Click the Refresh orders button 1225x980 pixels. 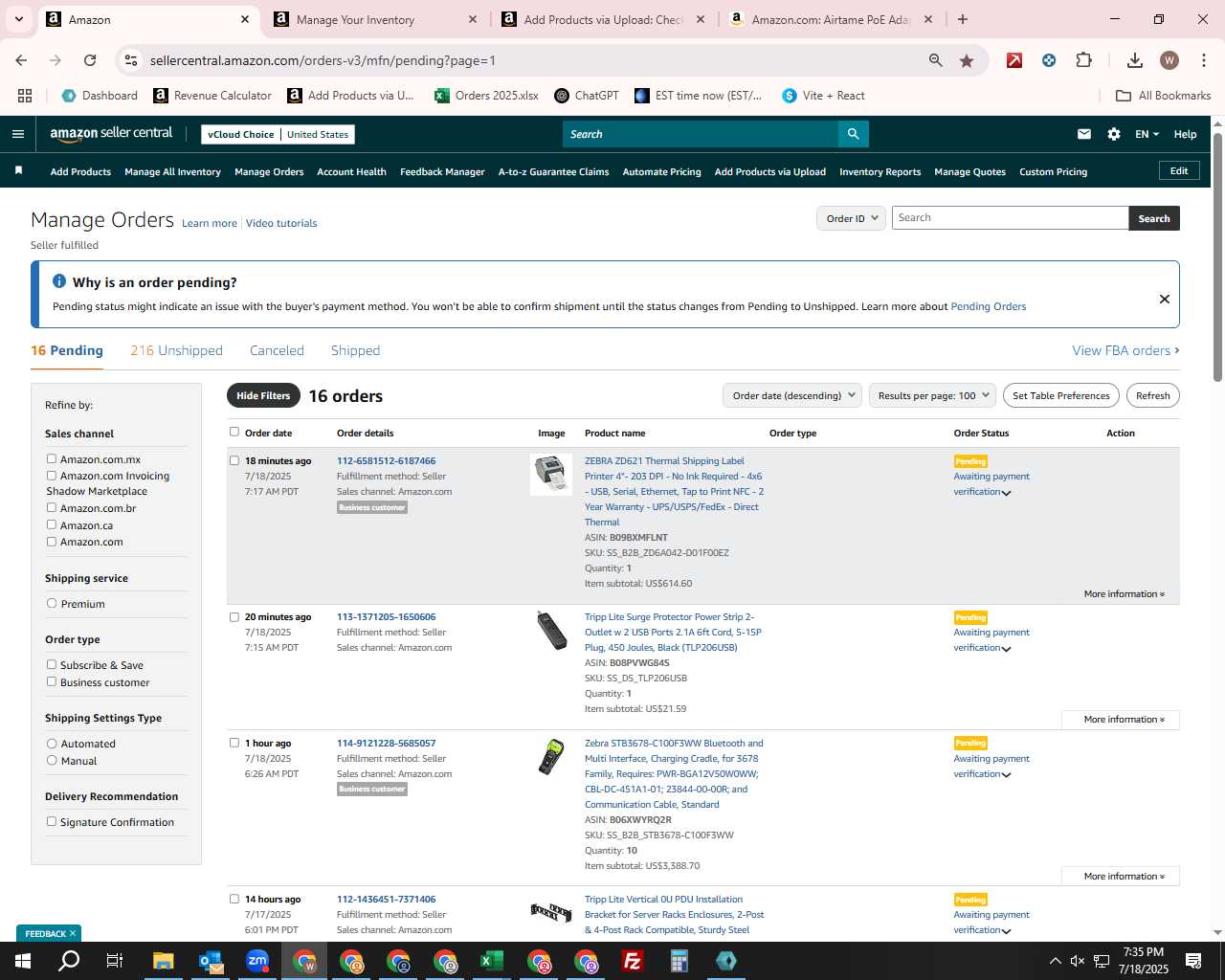click(1152, 395)
